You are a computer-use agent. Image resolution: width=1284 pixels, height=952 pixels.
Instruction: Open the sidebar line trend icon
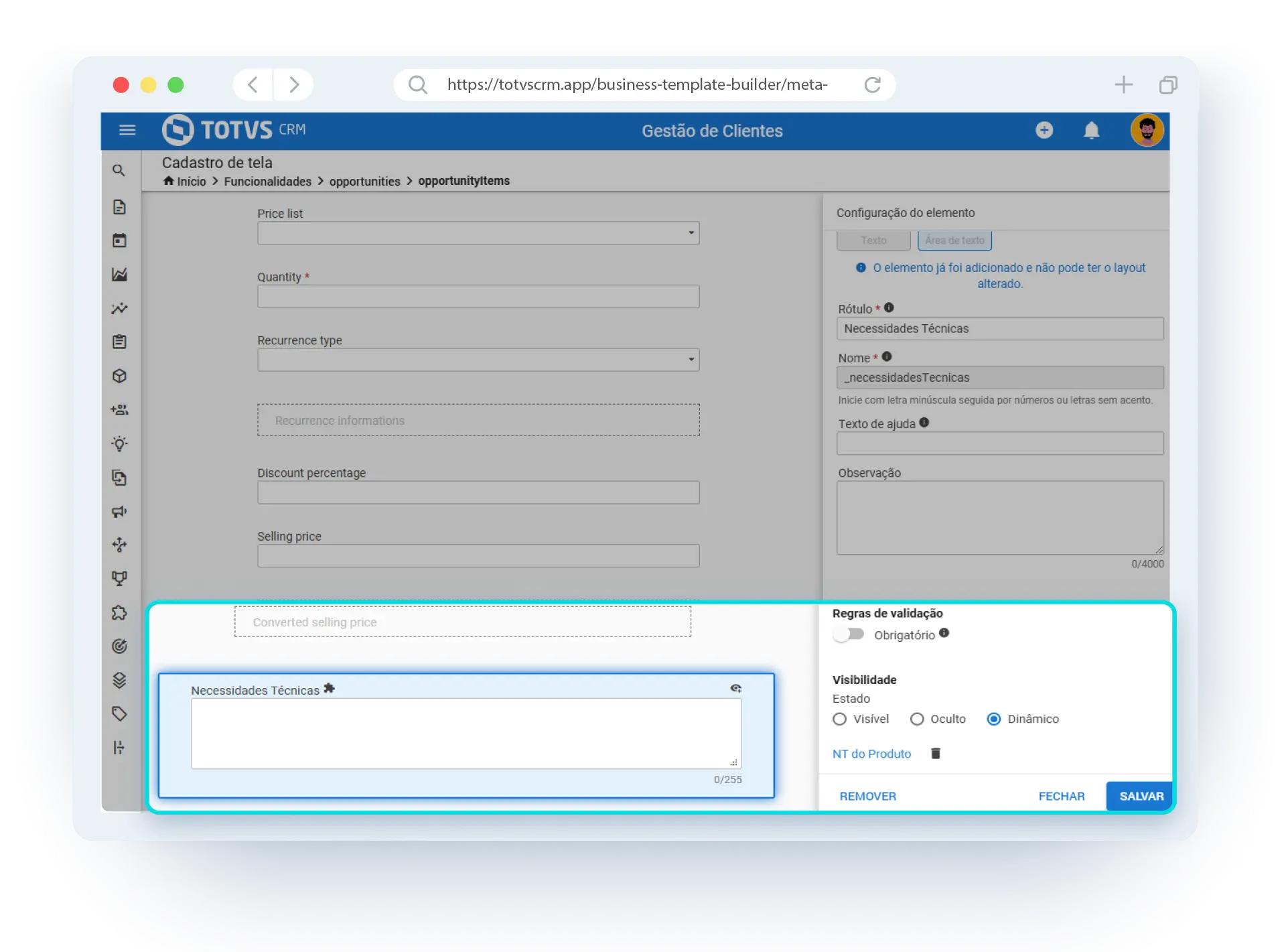pyautogui.click(x=119, y=308)
